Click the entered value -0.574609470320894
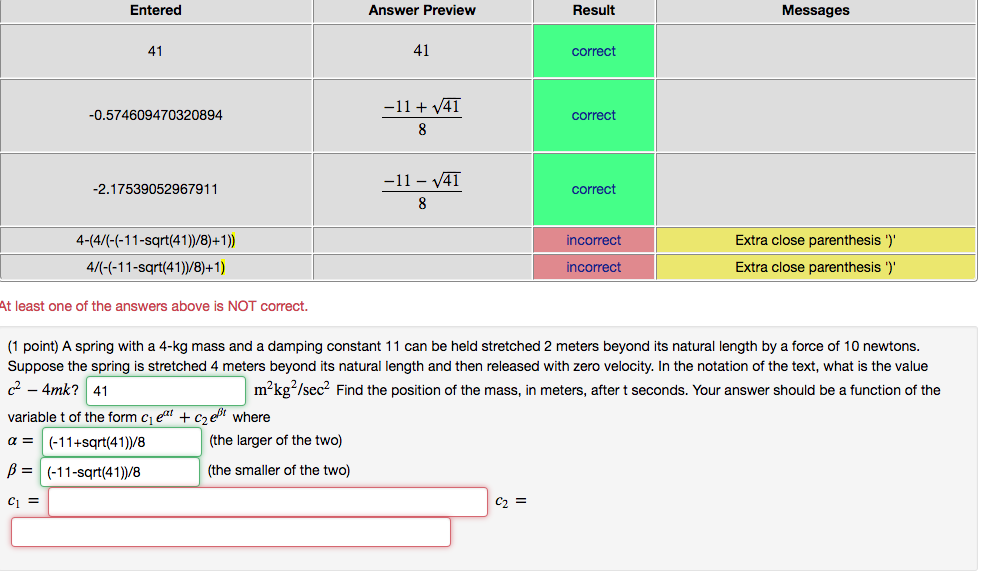The width and height of the screenshot is (982, 579). [155, 114]
